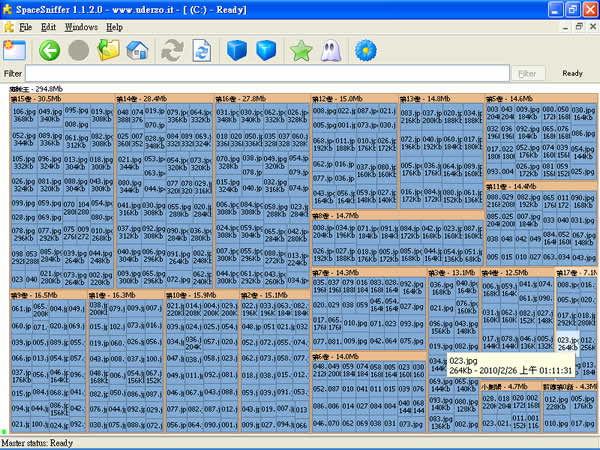Select the 16.3Mb folder header
The width and height of the screenshot is (600, 450).
pos(126,295)
